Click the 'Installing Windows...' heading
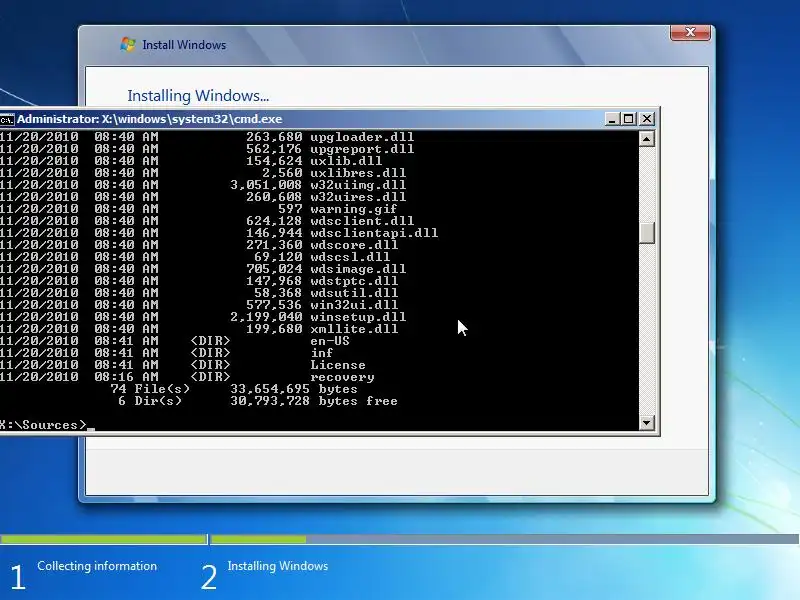800x600 pixels. pos(198,95)
